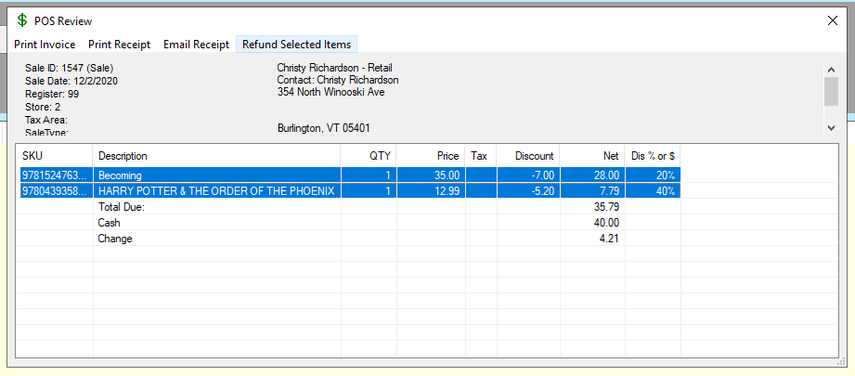855x376 pixels.
Task: Click the 7.79 net cell
Action: (x=593, y=191)
